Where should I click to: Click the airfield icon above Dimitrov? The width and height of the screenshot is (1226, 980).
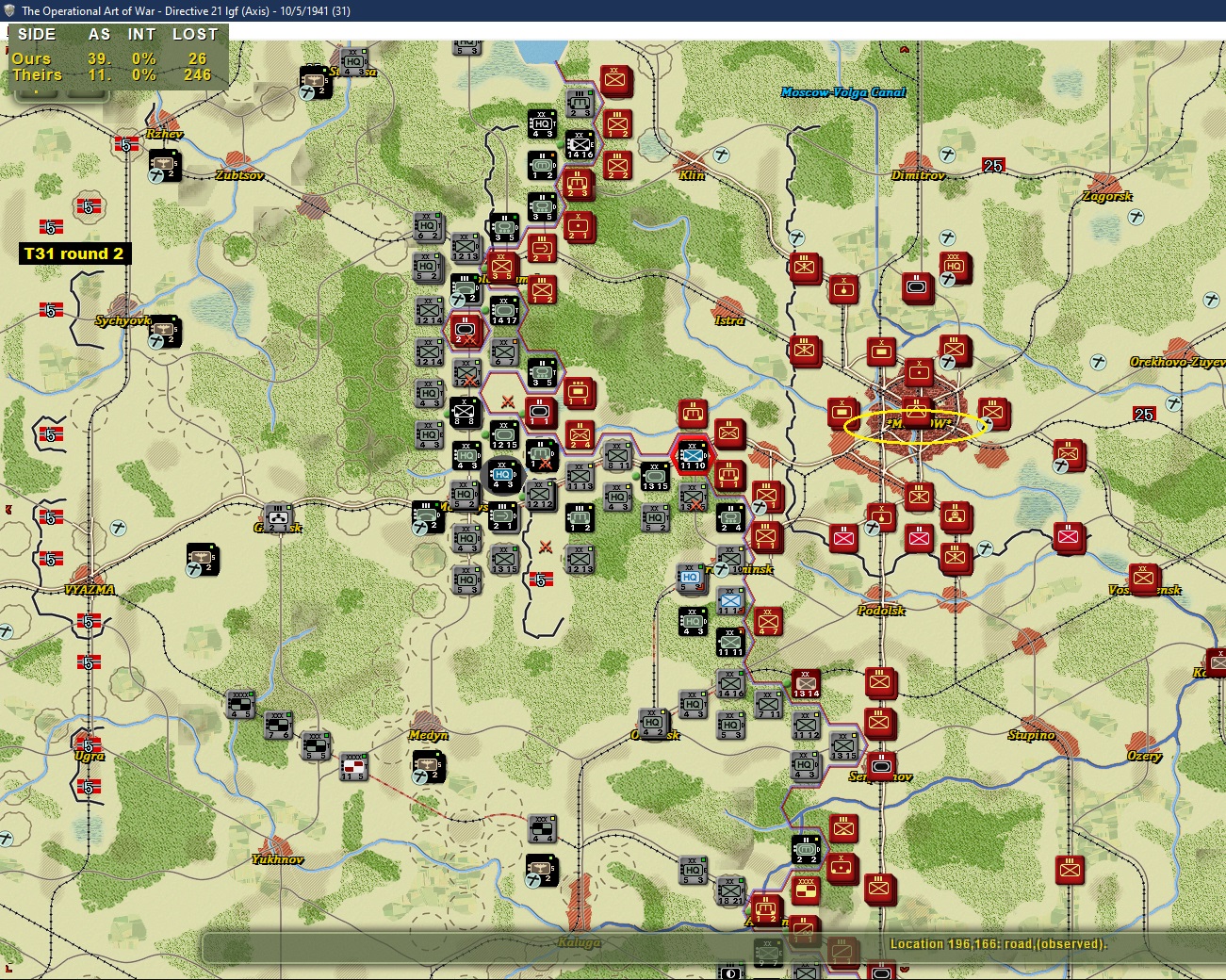pyautogui.click(x=947, y=155)
